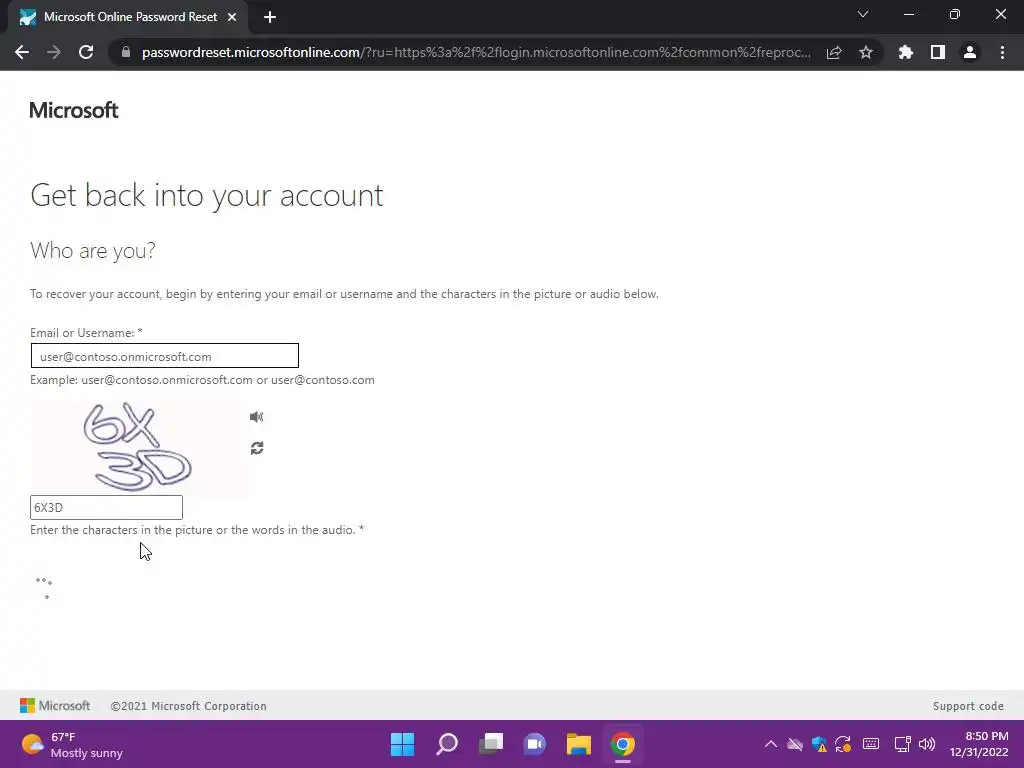
Task: Click the 'Who are you?' subheading
Action: tap(93, 251)
